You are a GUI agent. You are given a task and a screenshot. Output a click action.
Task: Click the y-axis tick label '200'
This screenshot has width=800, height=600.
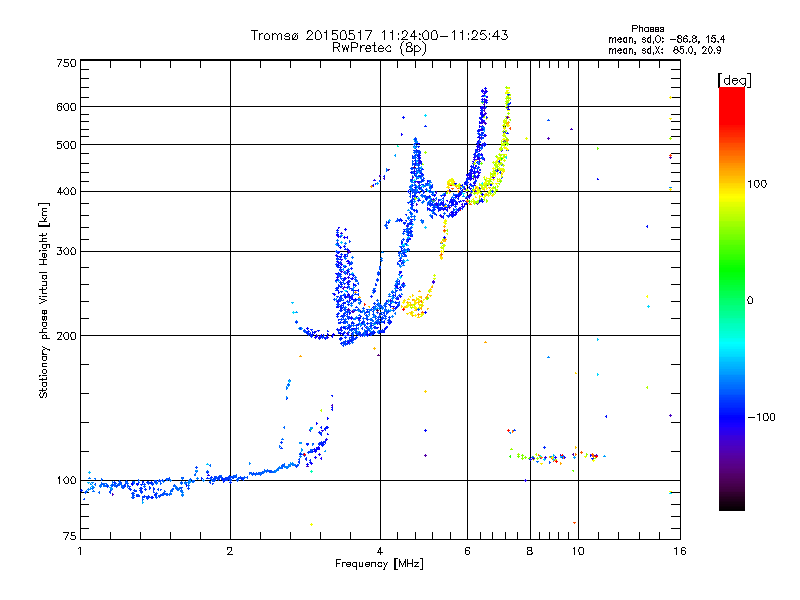(x=66, y=336)
